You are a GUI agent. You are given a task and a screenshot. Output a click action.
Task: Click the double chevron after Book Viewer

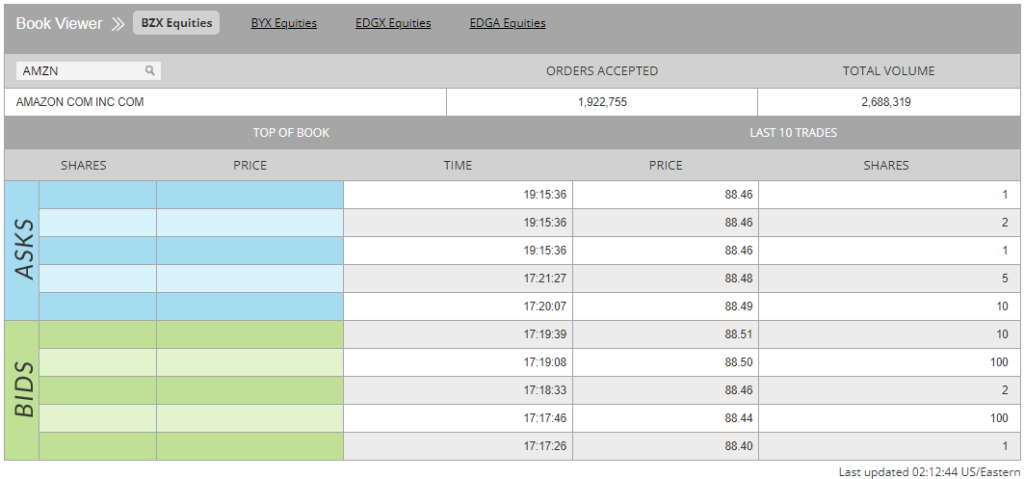pos(118,23)
